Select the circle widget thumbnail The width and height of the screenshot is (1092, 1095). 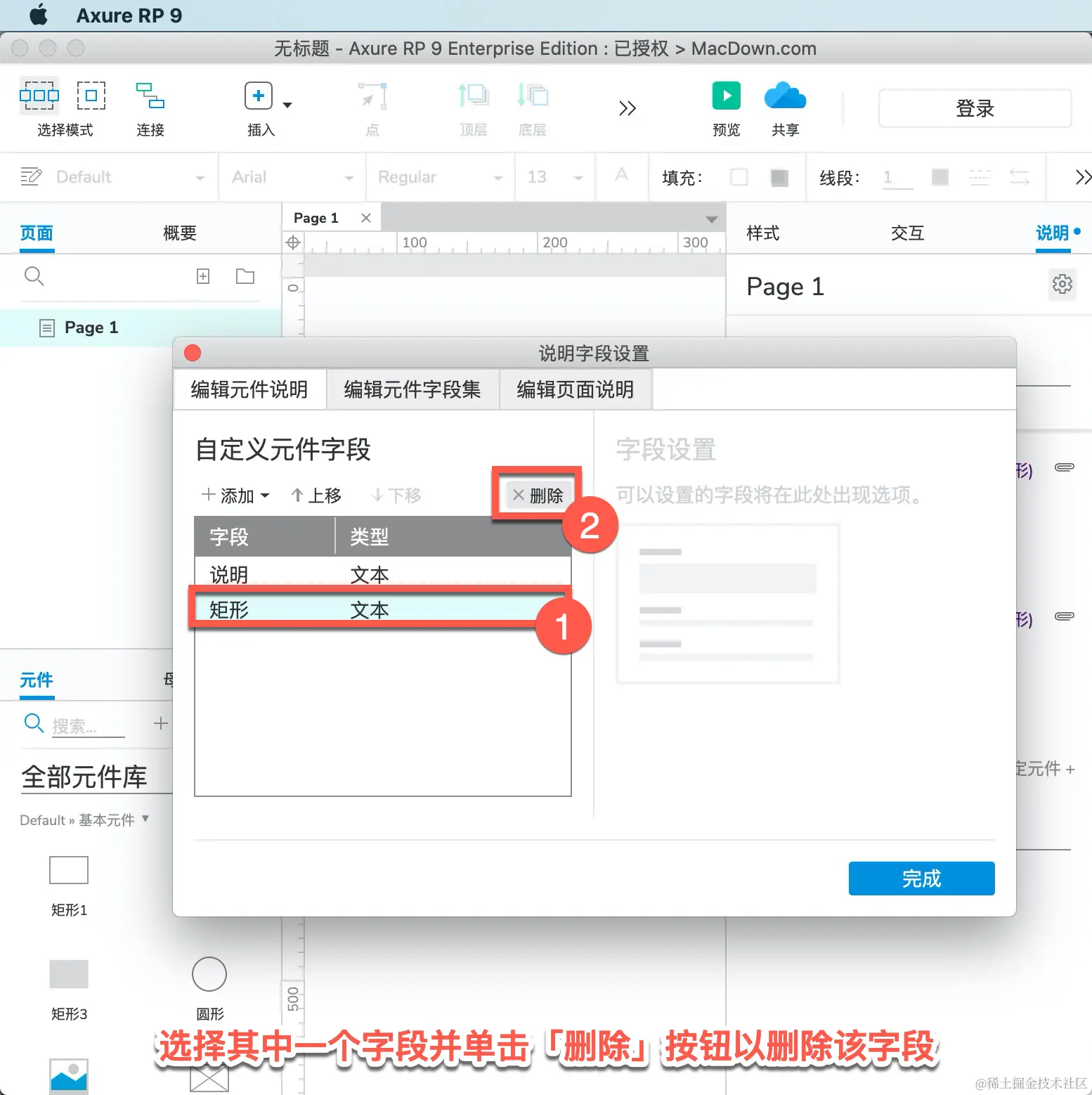209,974
